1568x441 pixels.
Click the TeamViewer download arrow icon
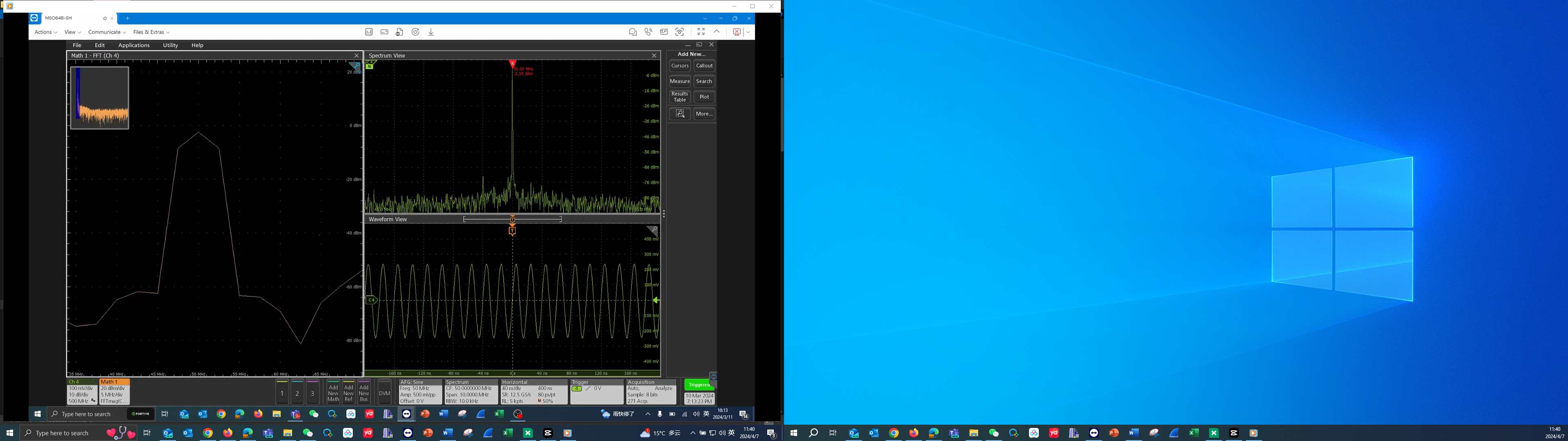(431, 32)
